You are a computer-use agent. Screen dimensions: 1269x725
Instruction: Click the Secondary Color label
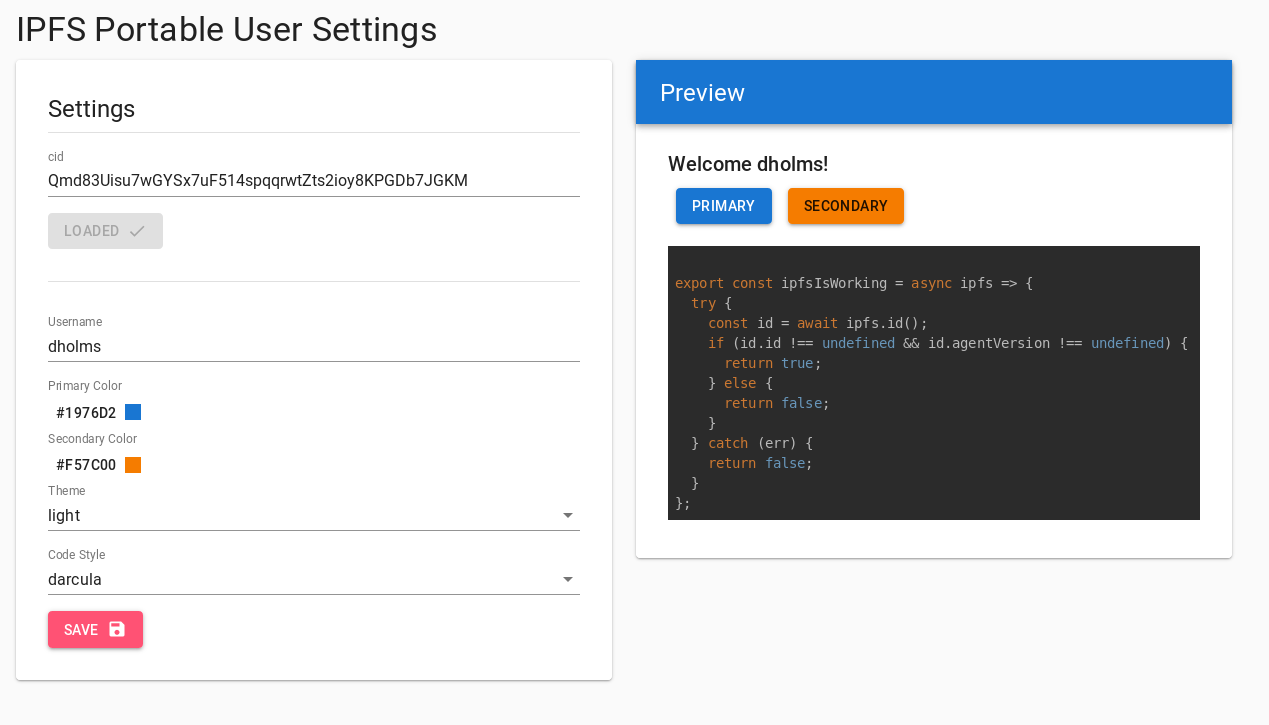coord(92,439)
